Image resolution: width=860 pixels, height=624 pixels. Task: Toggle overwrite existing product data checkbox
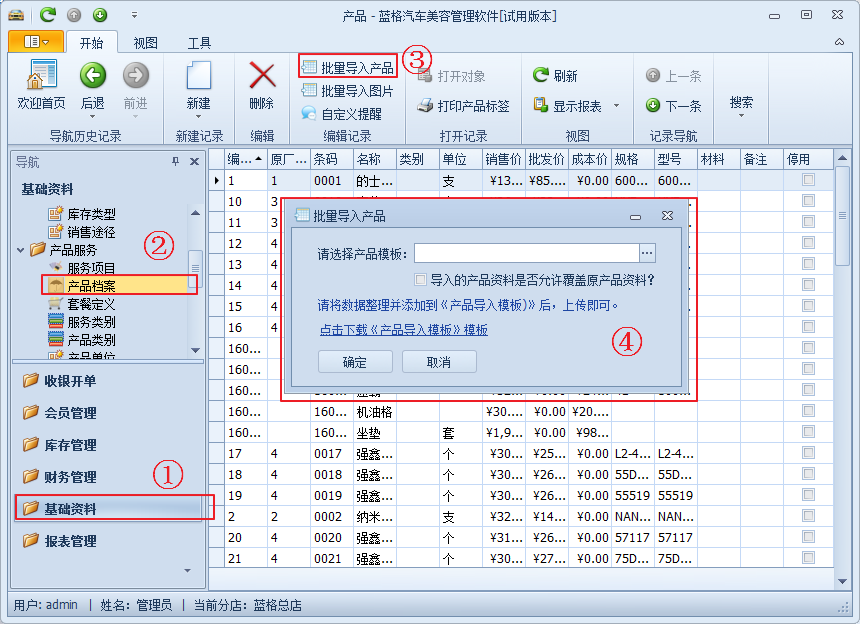(421, 280)
